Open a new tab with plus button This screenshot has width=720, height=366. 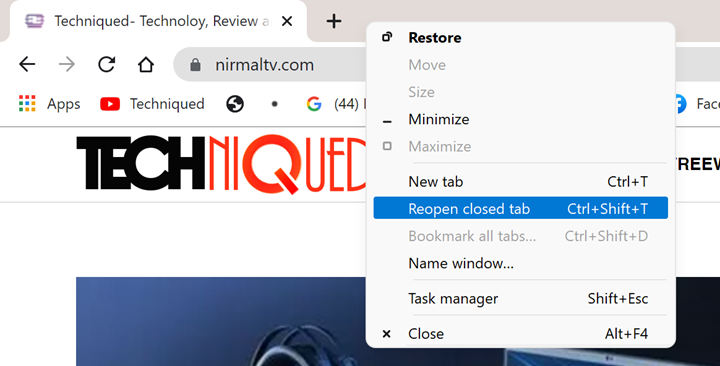coord(334,21)
